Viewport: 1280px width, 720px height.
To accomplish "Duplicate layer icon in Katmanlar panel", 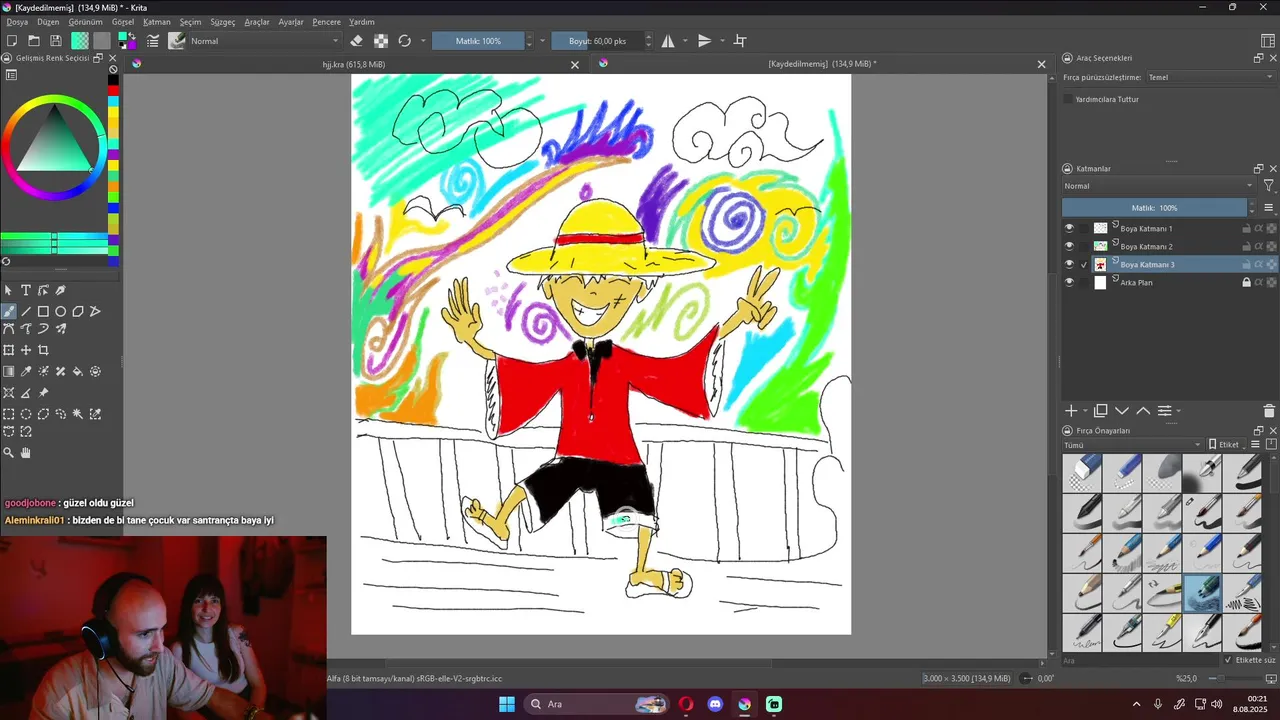I will tap(1101, 411).
